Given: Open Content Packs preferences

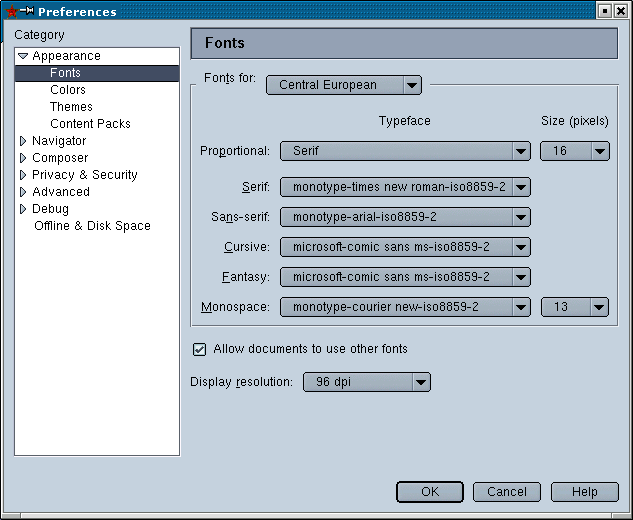Looking at the screenshot, I should click(x=90, y=124).
